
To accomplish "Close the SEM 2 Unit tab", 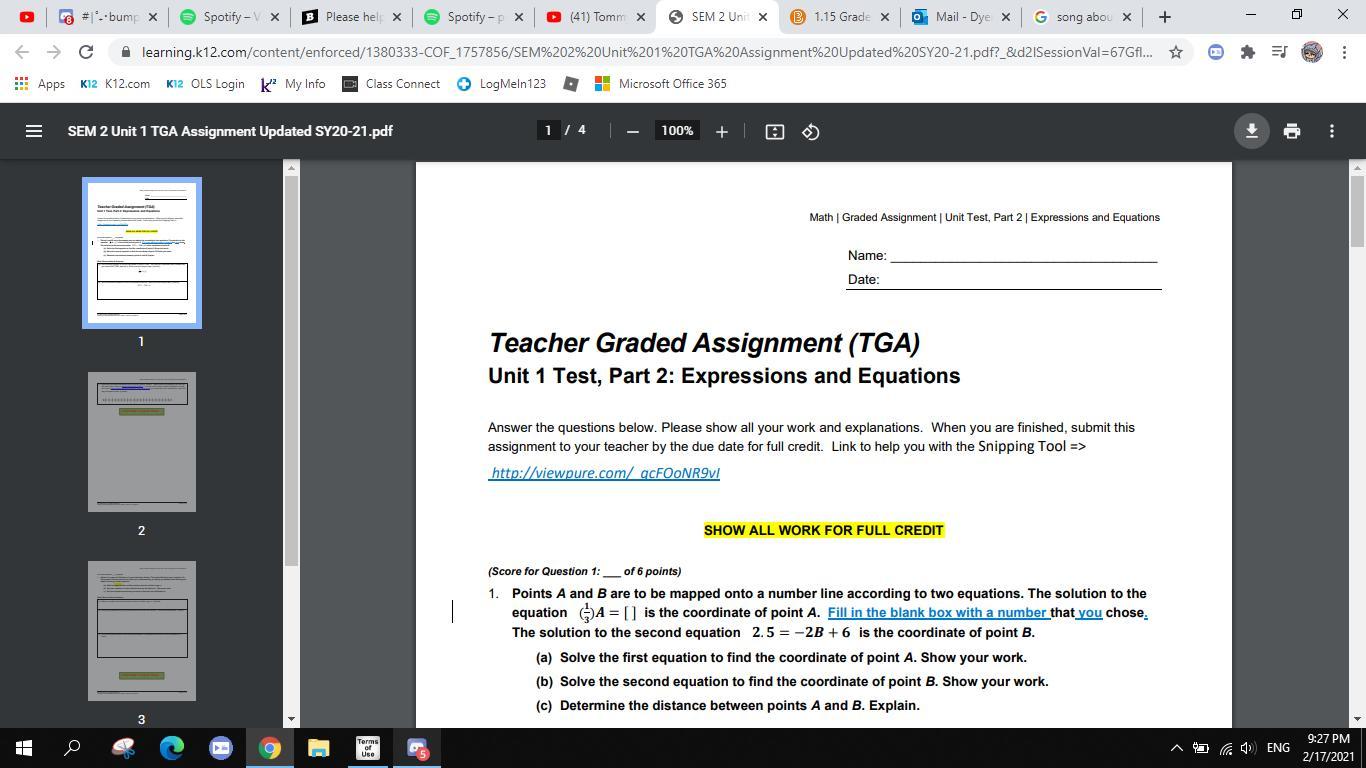I will [763, 17].
